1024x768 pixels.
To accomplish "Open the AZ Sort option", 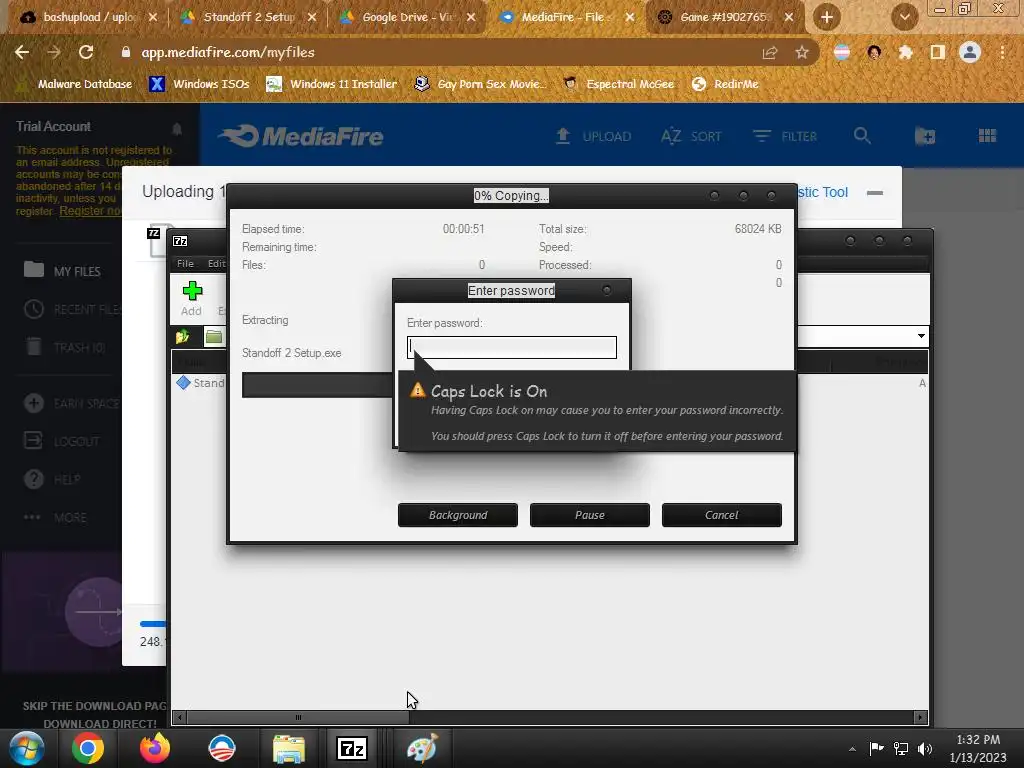I will tap(691, 136).
